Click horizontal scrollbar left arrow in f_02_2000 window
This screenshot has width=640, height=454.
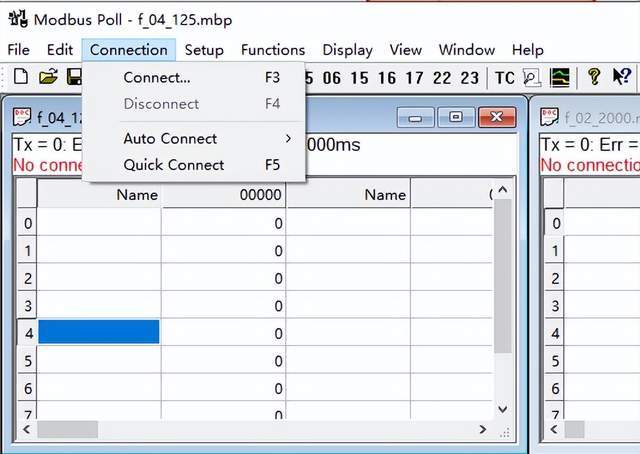pyautogui.click(x=554, y=429)
